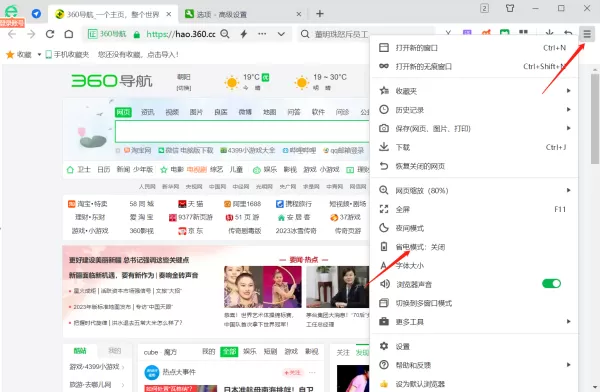Viewport: 600px width, 392px height.
Task: Open 字体大小 menu option
Action: (474, 266)
